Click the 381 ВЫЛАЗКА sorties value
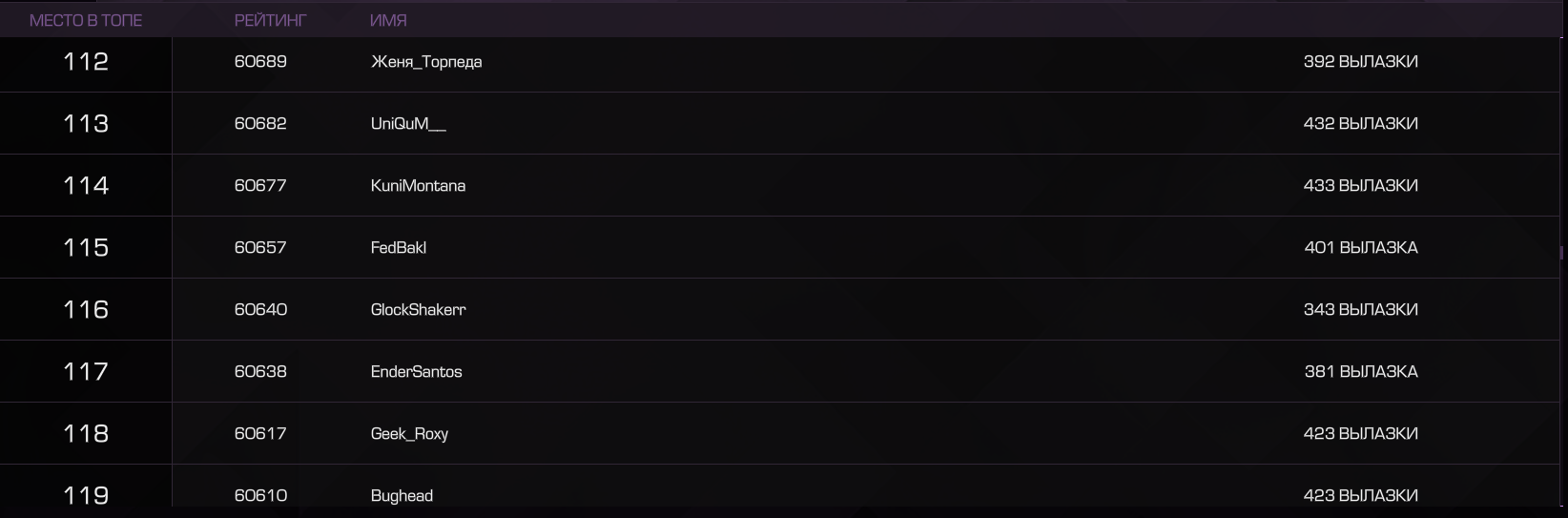 [x=1361, y=372]
